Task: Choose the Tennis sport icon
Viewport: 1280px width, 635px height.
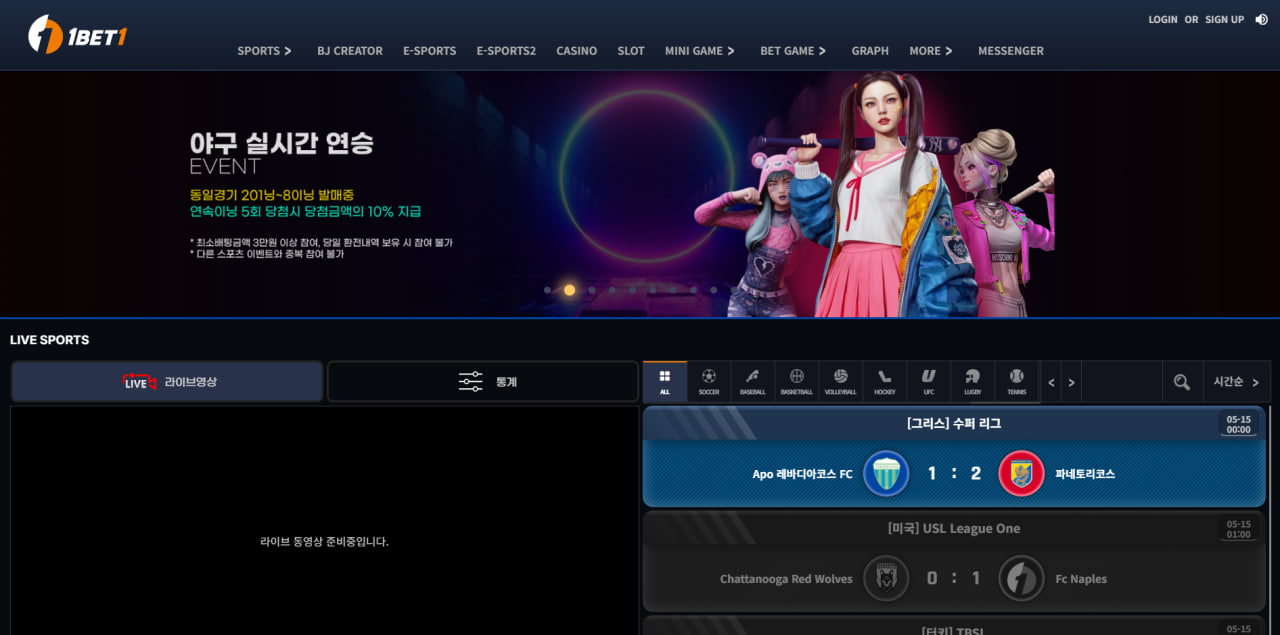Action: point(1017,381)
